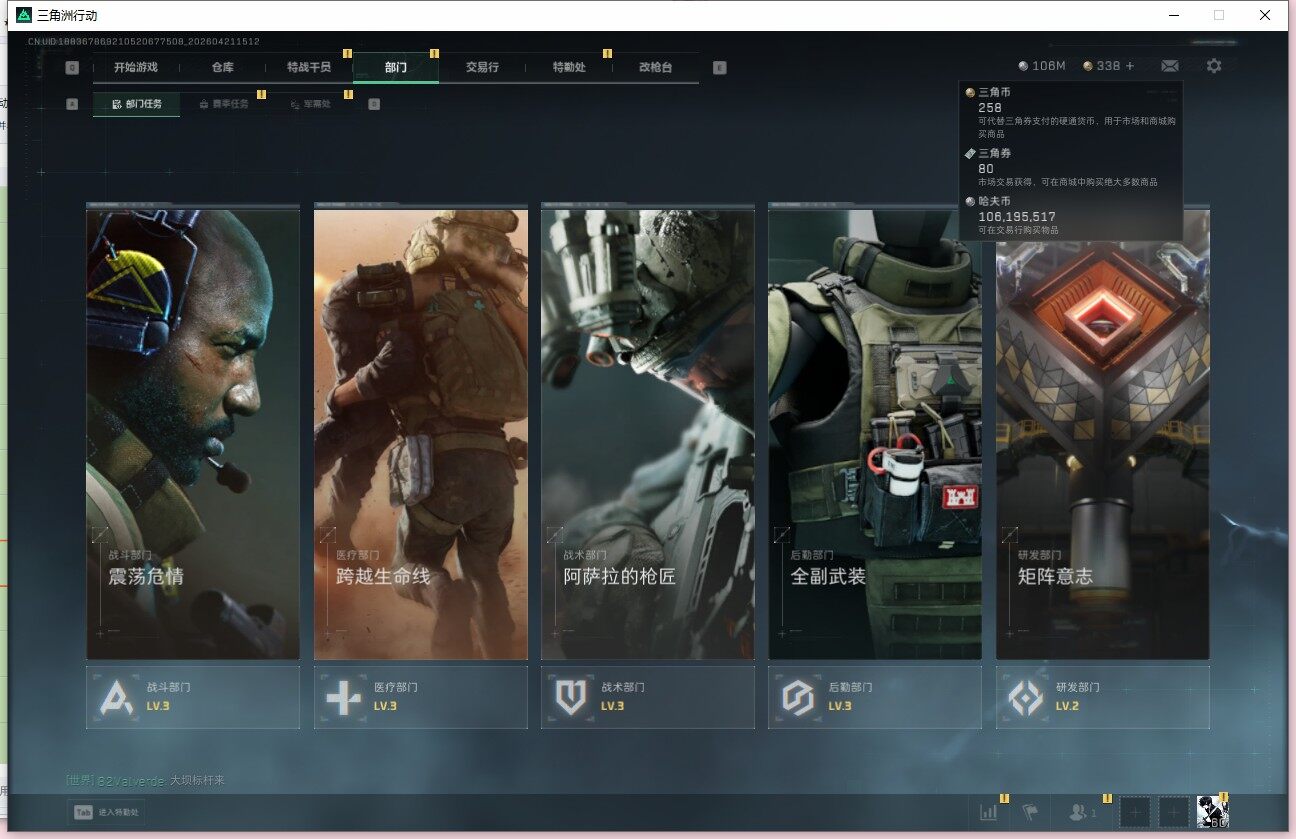This screenshot has width=1296, height=839.
Task: Open the 跨越生命线 medical department card
Action: click(x=421, y=434)
